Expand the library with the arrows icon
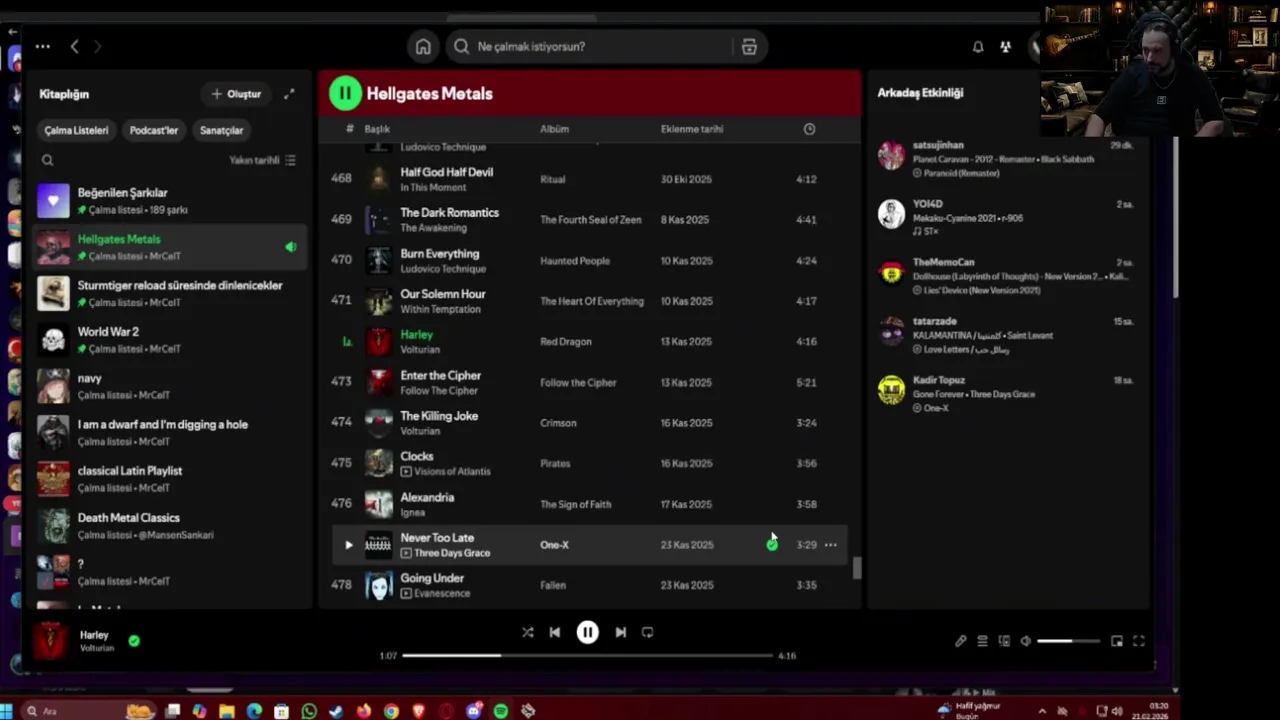 pyautogui.click(x=289, y=94)
